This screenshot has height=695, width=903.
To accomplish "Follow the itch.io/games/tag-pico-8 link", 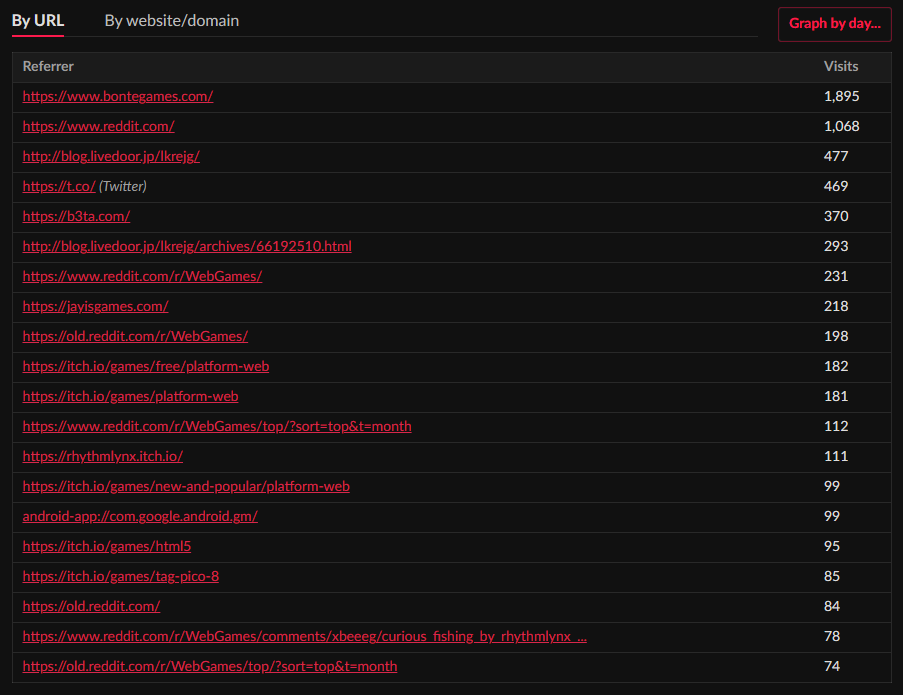I will click(120, 575).
